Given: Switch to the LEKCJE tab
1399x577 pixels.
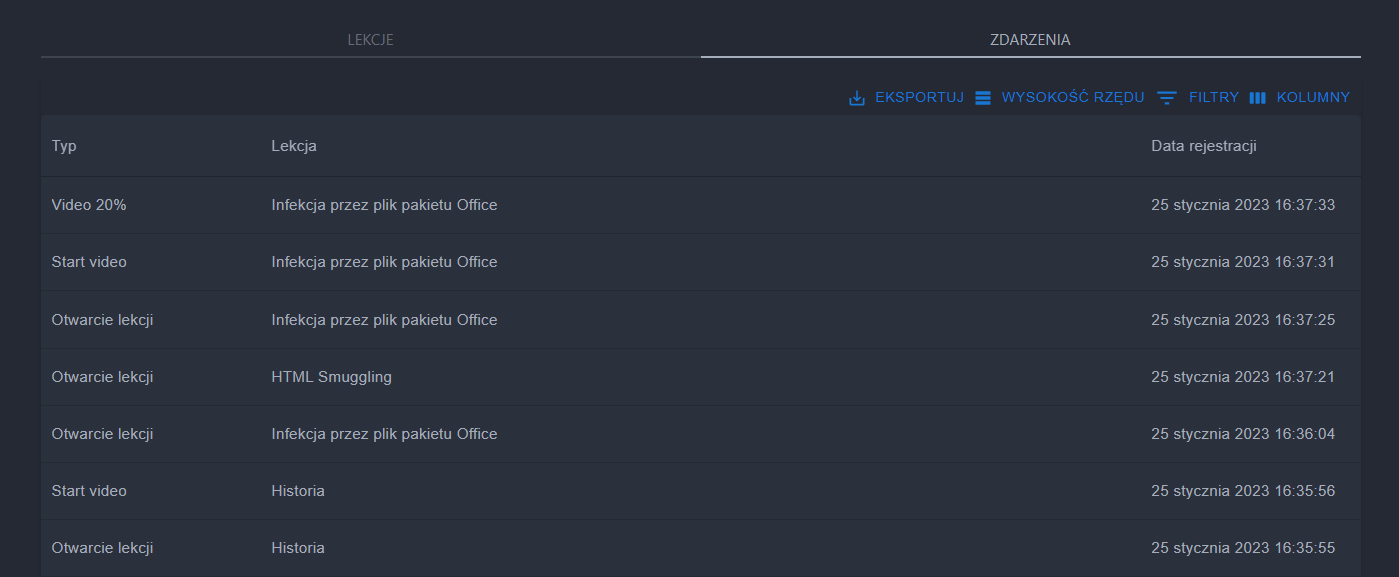Looking at the screenshot, I should 370,40.
